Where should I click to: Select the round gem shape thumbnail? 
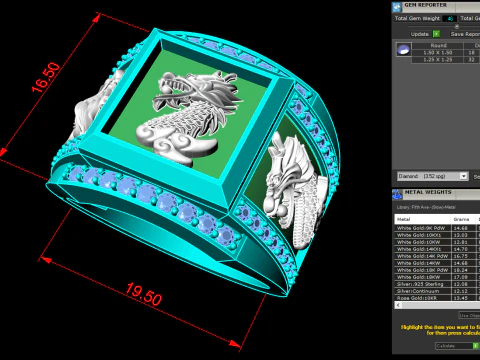(x=403, y=50)
